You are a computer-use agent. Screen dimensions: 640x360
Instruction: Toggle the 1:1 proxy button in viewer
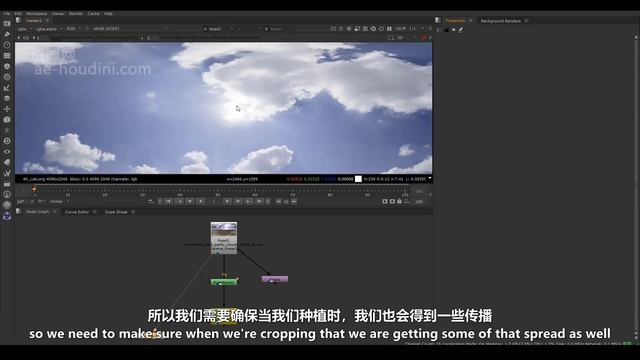[413, 29]
